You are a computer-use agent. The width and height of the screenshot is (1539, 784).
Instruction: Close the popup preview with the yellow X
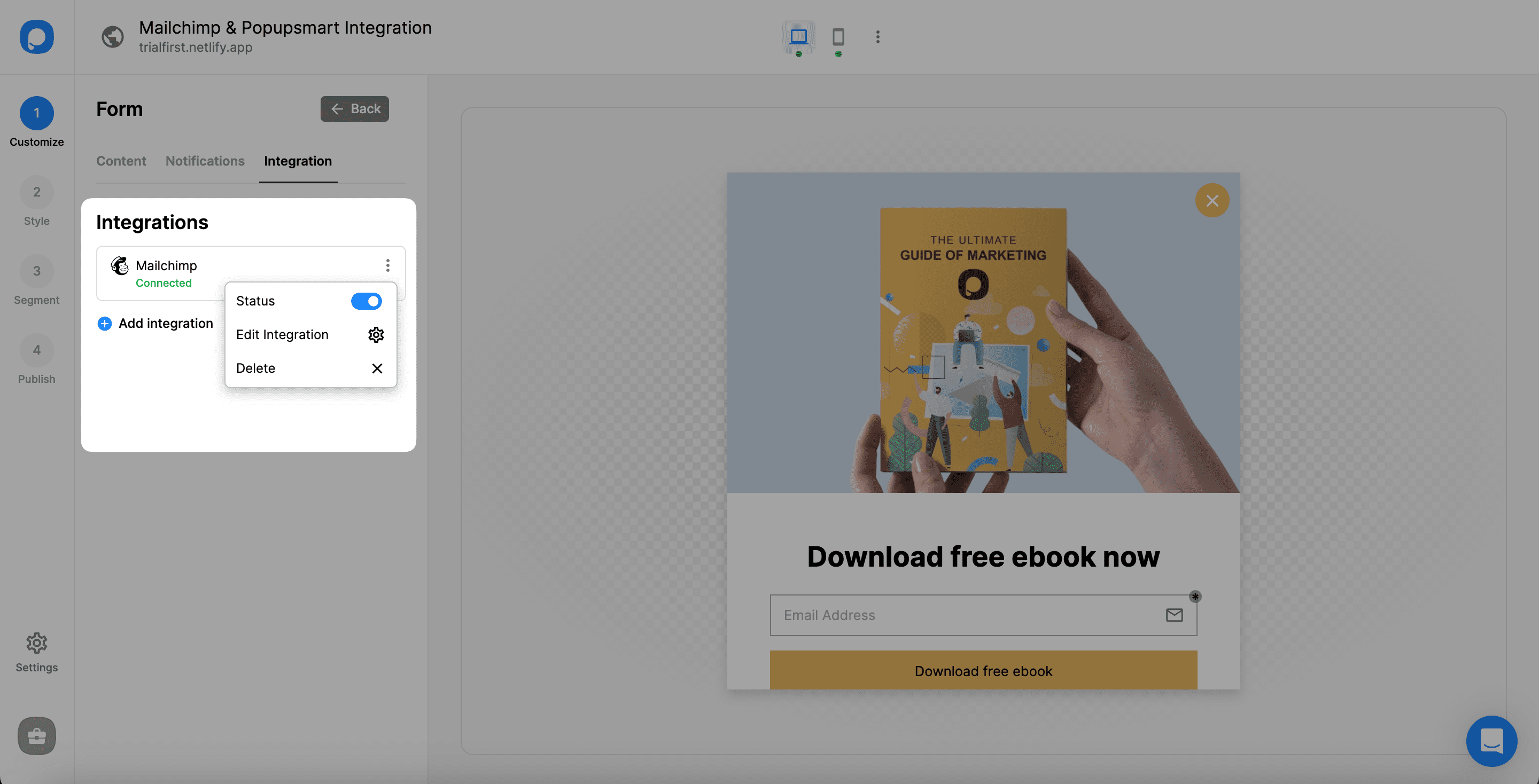click(x=1212, y=200)
